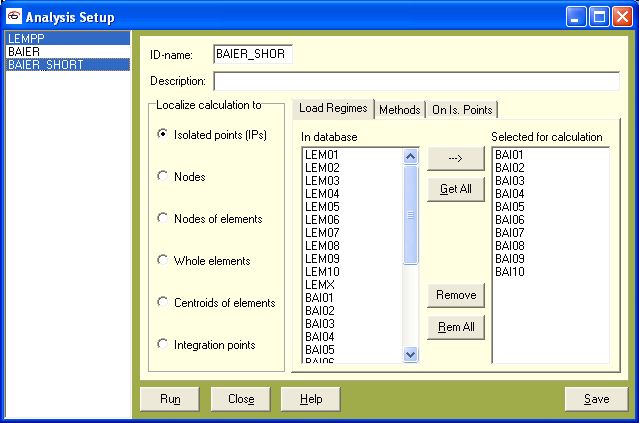Minimize the Analysis Setup window
The width and height of the screenshot is (639, 423).
pyautogui.click(x=575, y=17)
